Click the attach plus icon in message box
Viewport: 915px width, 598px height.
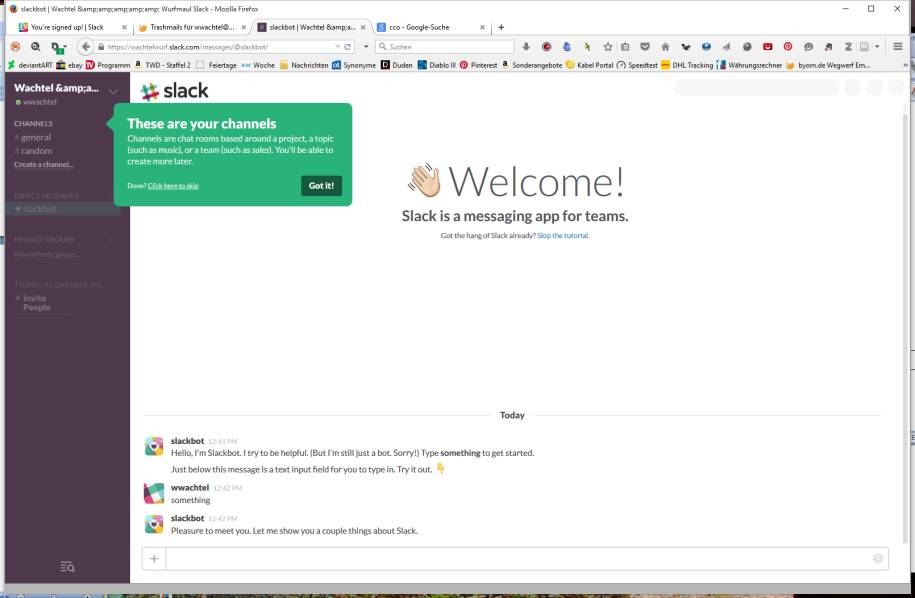point(154,558)
